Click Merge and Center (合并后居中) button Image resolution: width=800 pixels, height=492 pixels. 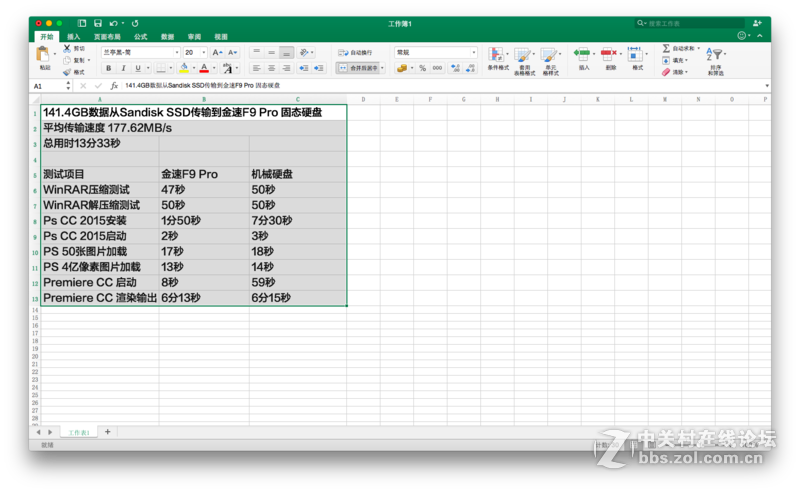click(358, 68)
